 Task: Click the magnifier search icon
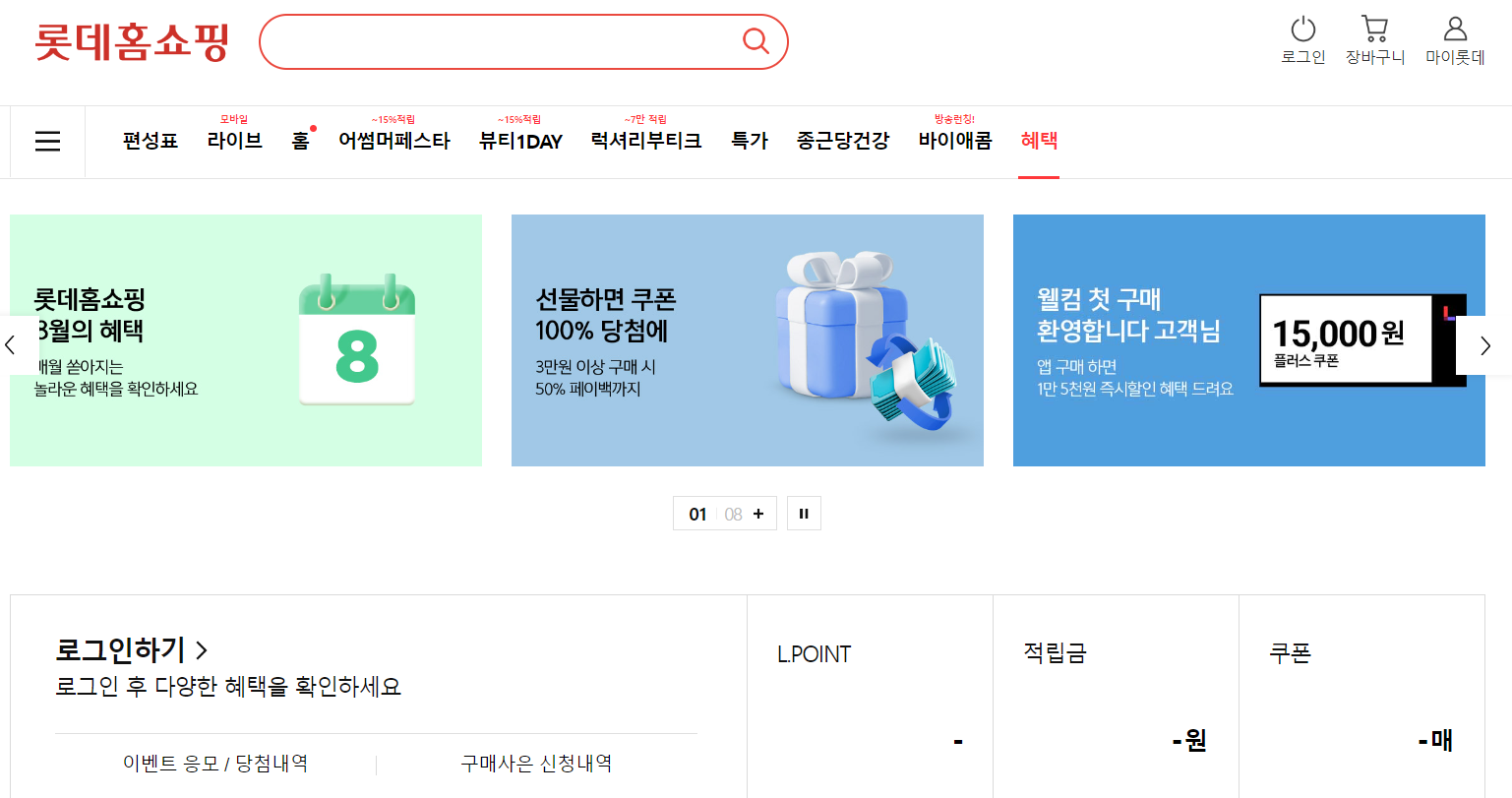tap(756, 41)
